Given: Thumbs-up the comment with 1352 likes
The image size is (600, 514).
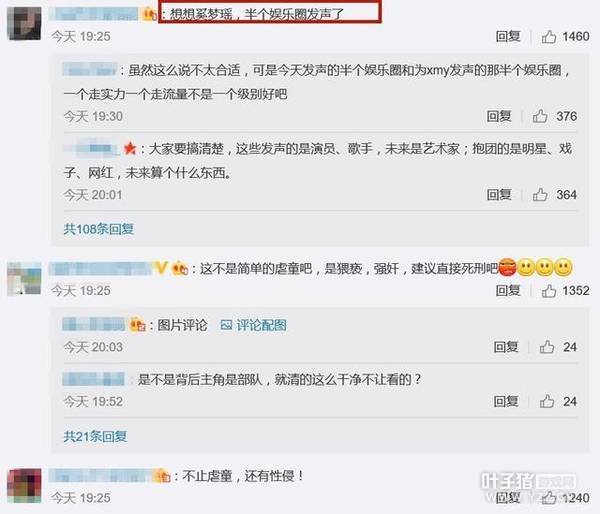Looking at the screenshot, I should (x=549, y=291).
